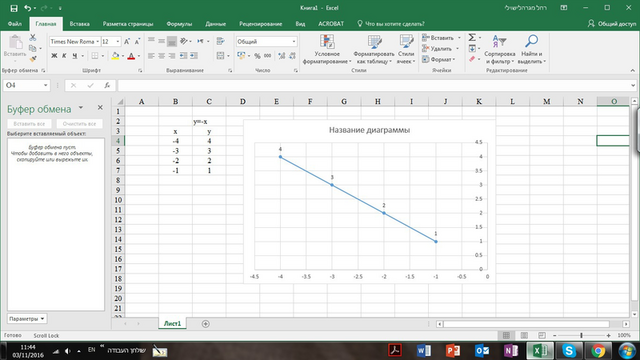Open the Формулы ribbon tab

(179, 24)
